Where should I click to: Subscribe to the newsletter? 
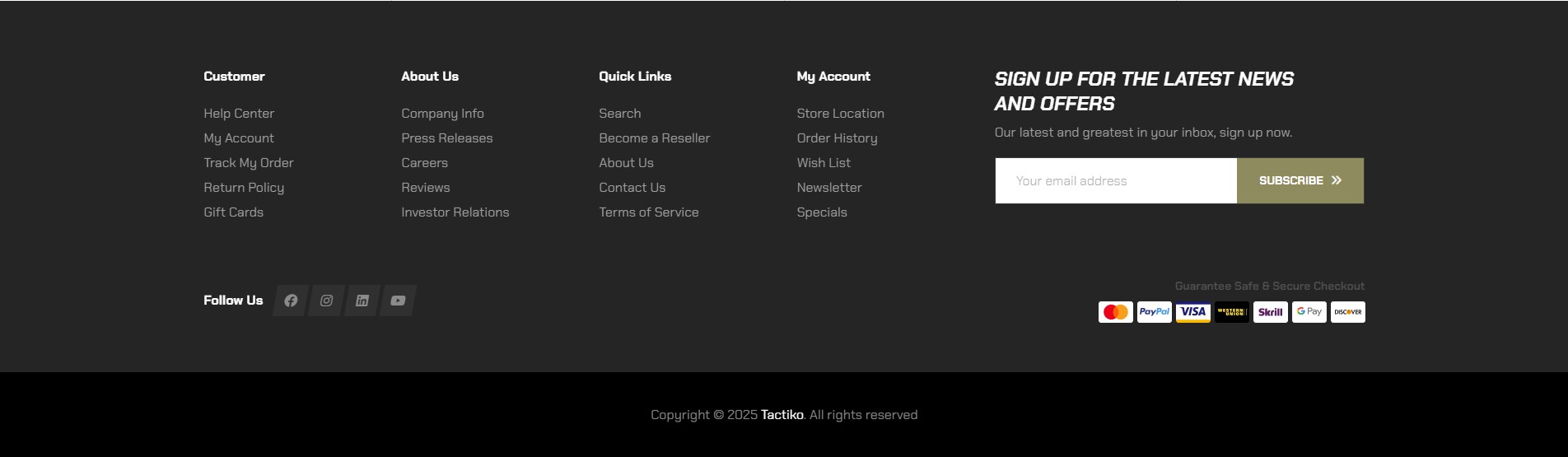click(x=1300, y=180)
